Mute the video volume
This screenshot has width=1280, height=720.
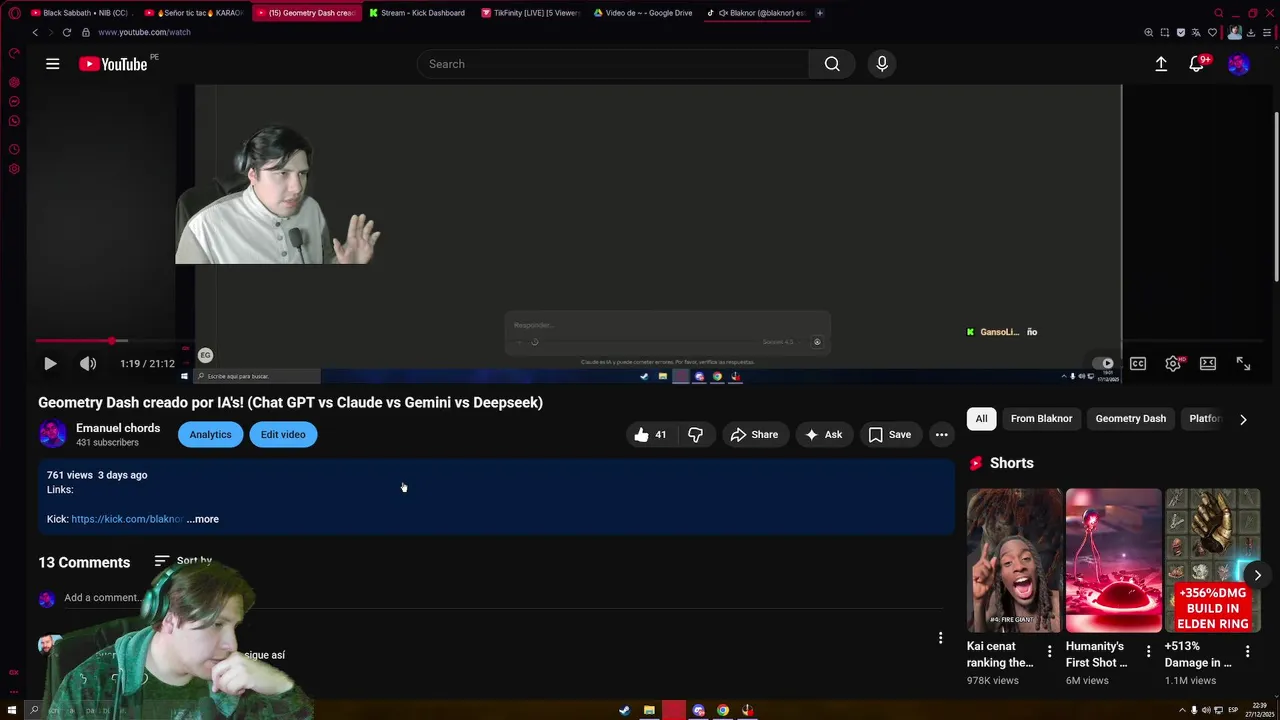point(88,364)
